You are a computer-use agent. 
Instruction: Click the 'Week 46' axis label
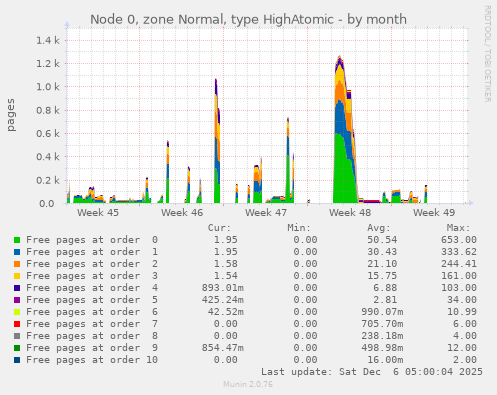(182, 213)
